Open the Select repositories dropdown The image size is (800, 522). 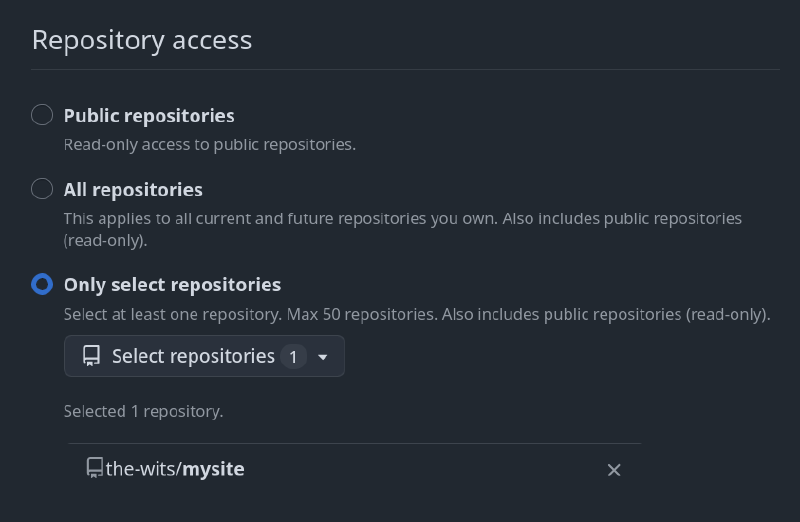pos(204,356)
